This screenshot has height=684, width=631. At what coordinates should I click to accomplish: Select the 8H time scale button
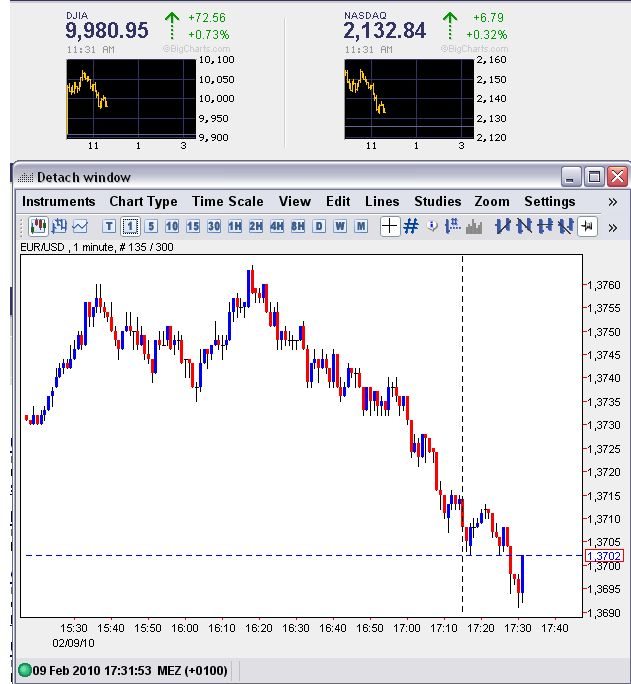(297, 226)
